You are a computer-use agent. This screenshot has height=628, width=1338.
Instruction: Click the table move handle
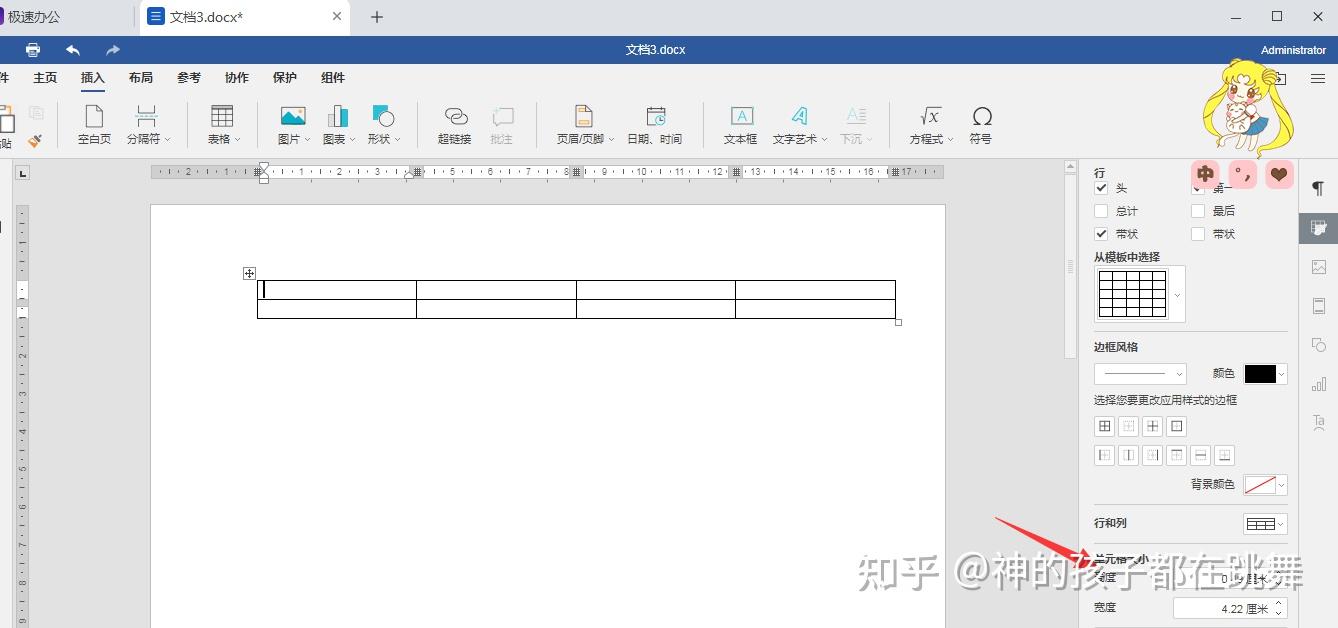[249, 273]
